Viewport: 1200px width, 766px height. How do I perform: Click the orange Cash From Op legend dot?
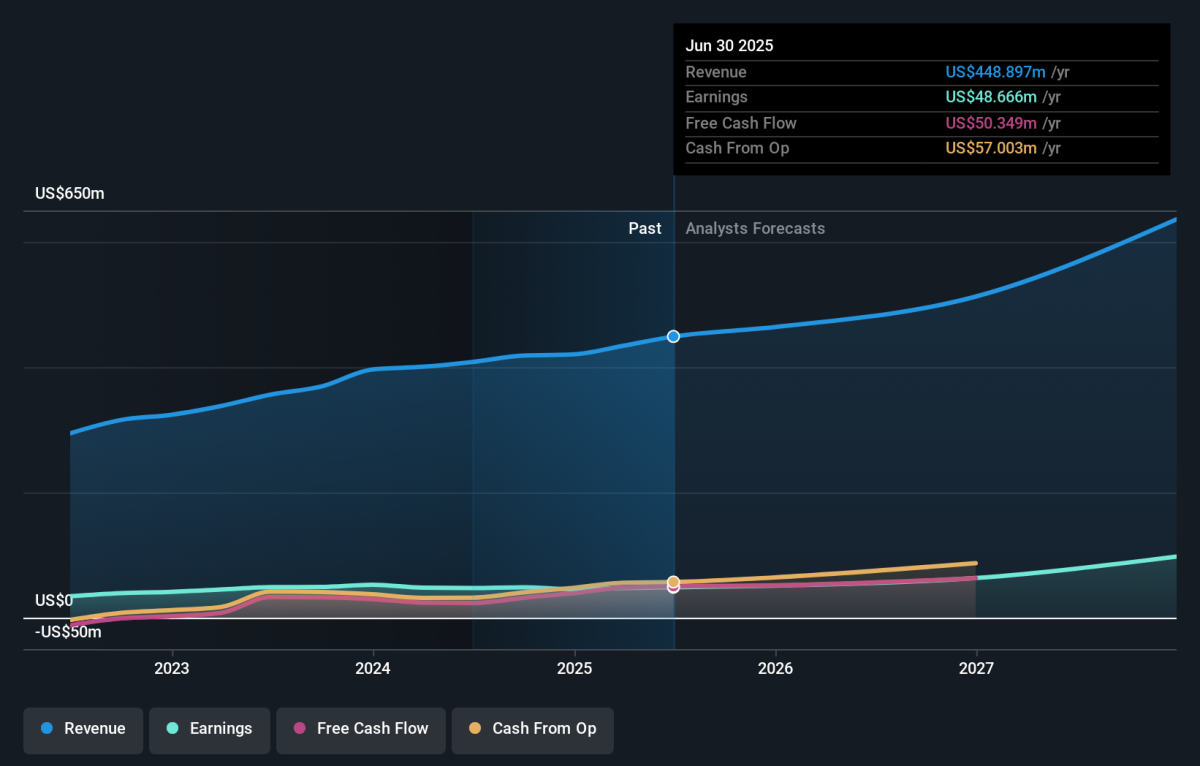coord(475,729)
